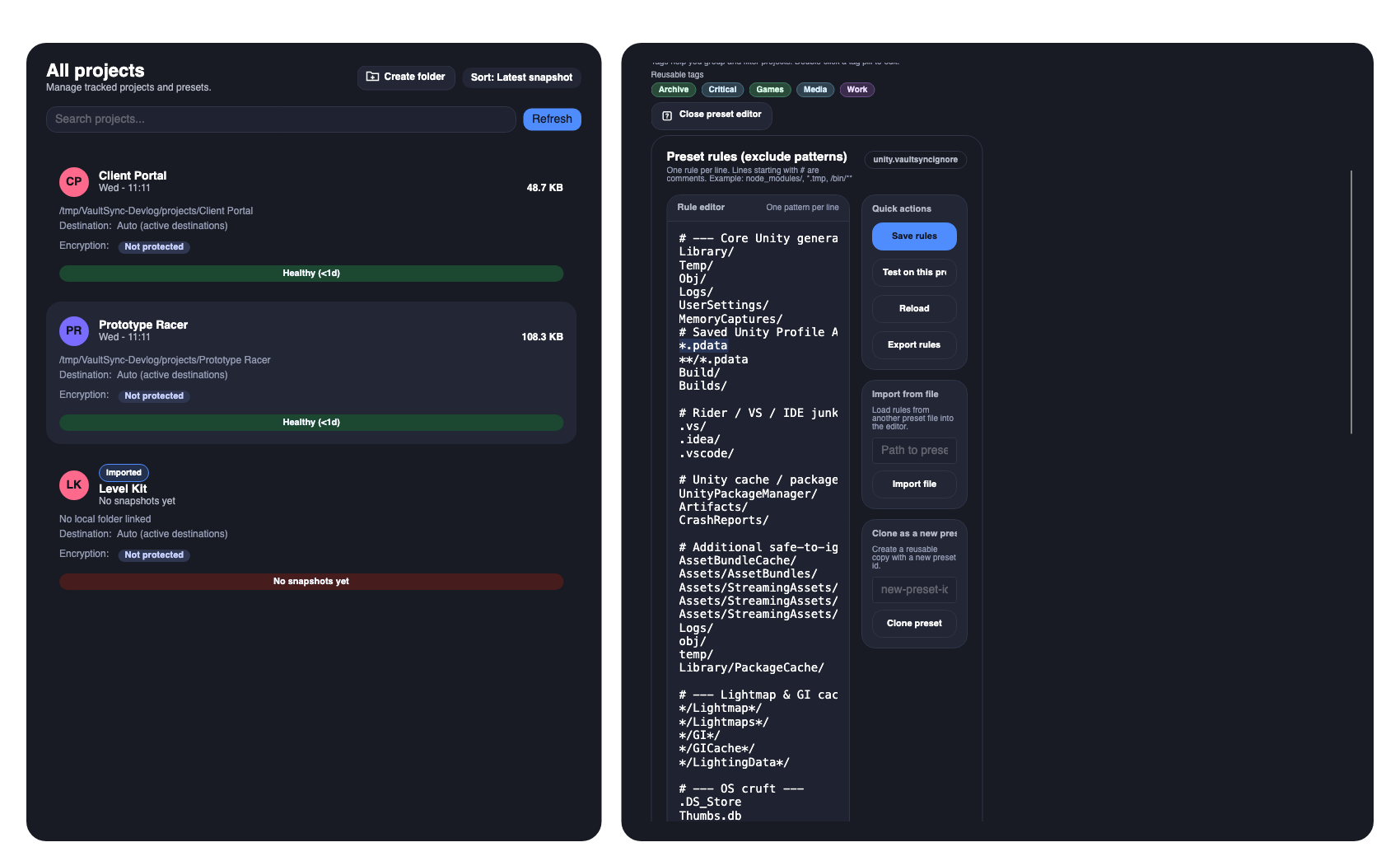Select the Media tag pill
The height and width of the screenshot is (861, 1400).
pyautogui.click(x=815, y=90)
